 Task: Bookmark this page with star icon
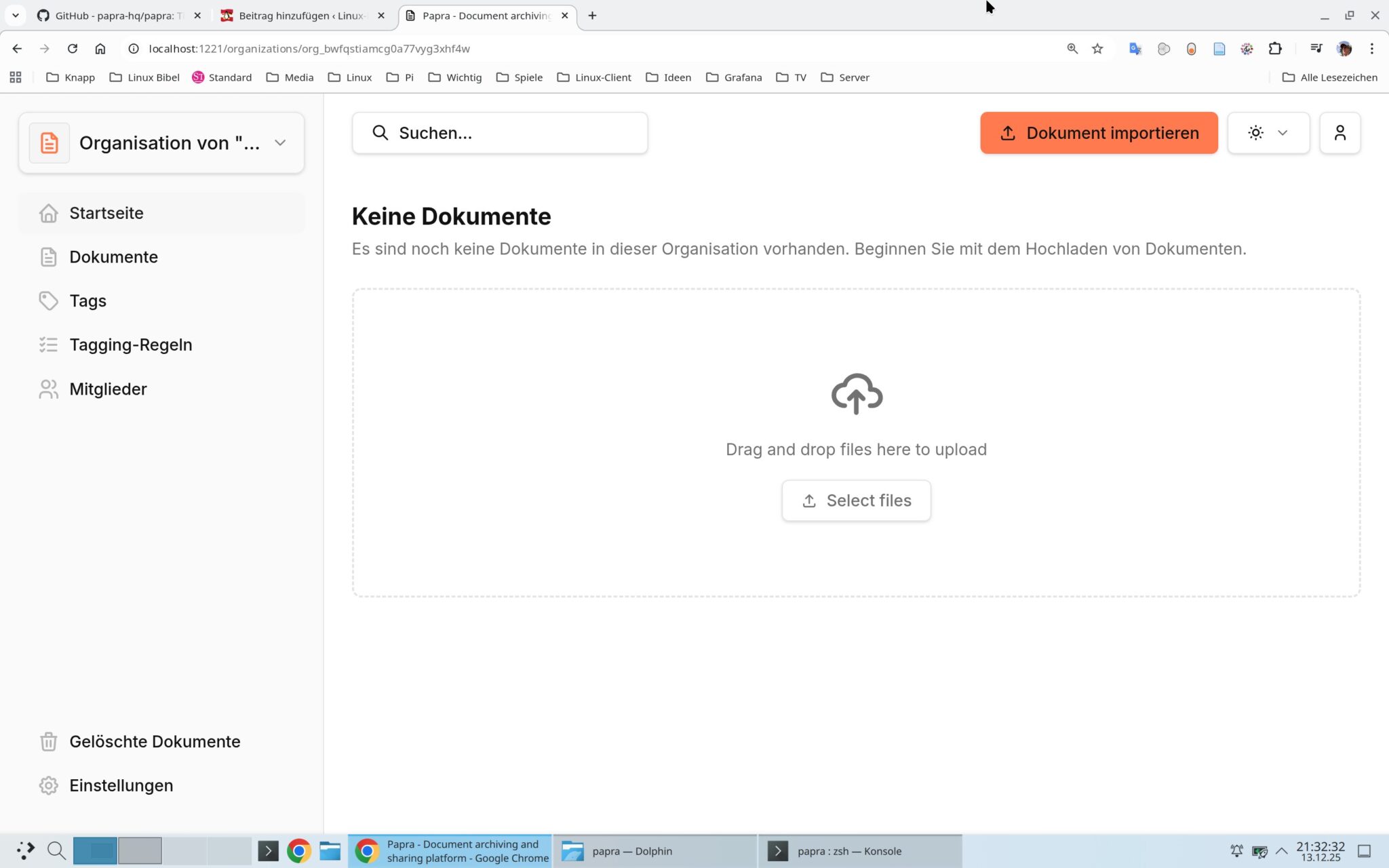pos(1097,49)
